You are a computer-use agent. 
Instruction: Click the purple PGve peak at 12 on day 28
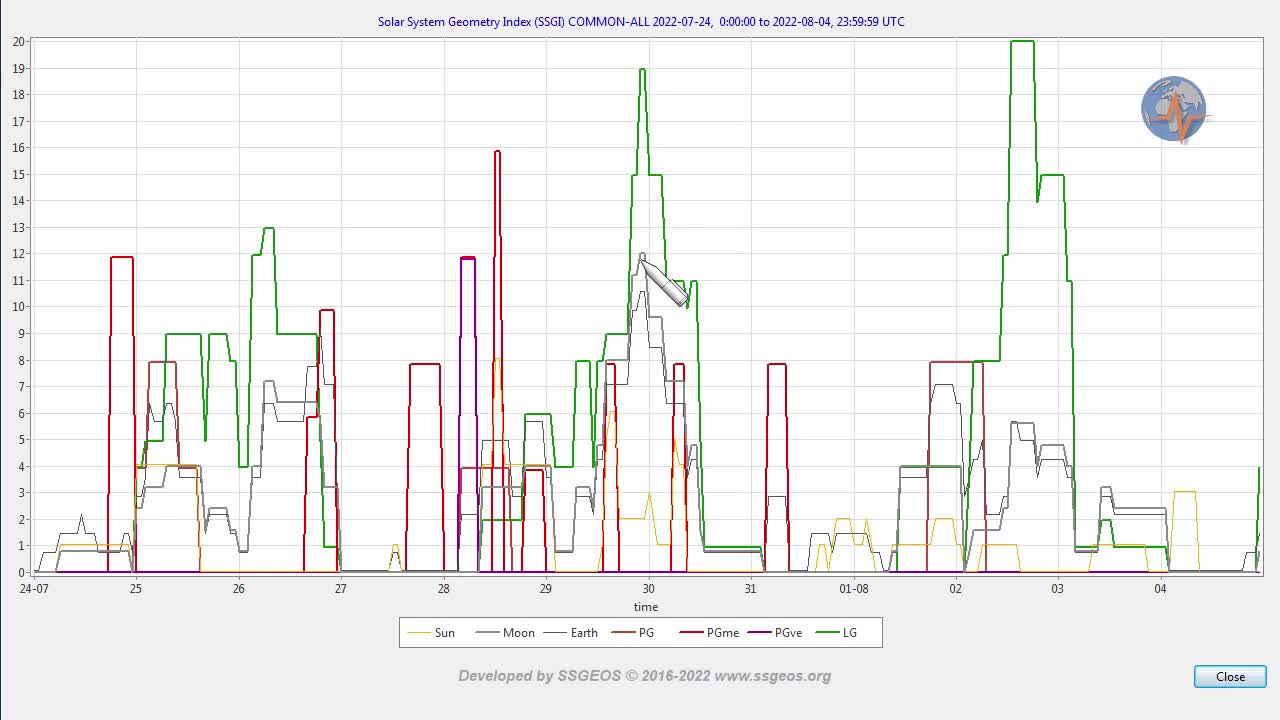pos(468,258)
